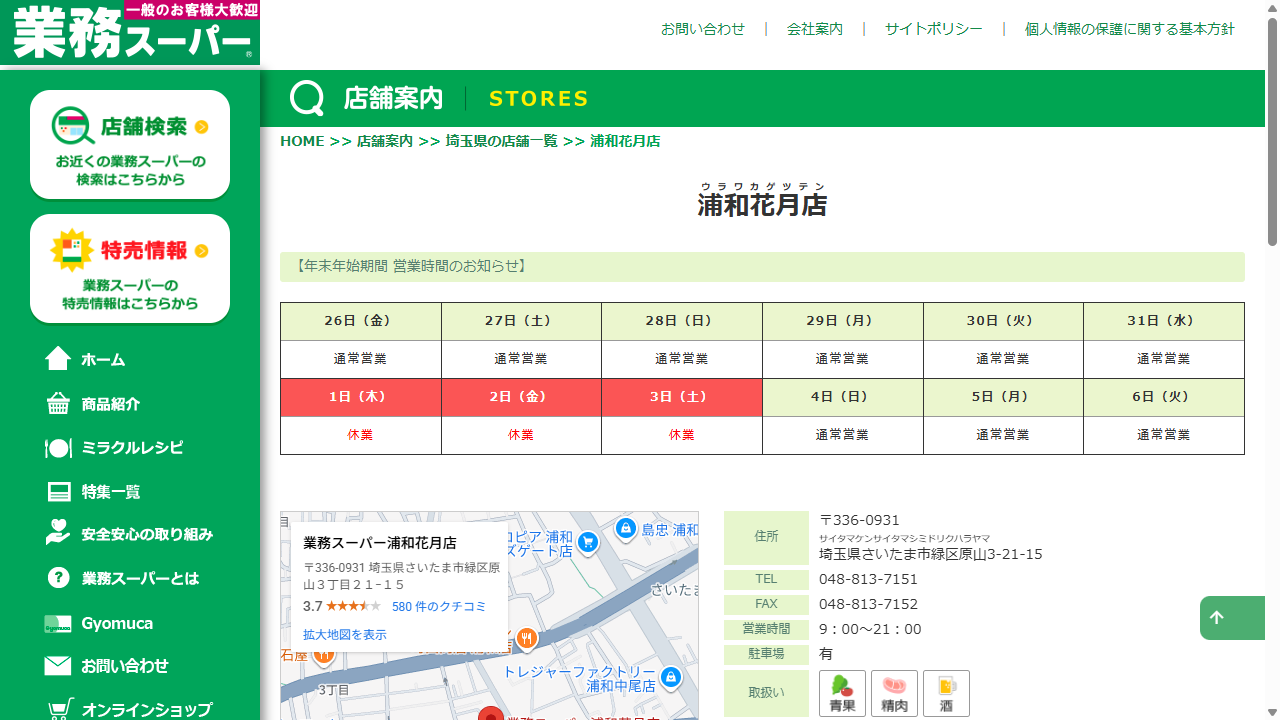Open 商品紹介 product introduction icon
1280x720 pixels.
[58, 404]
